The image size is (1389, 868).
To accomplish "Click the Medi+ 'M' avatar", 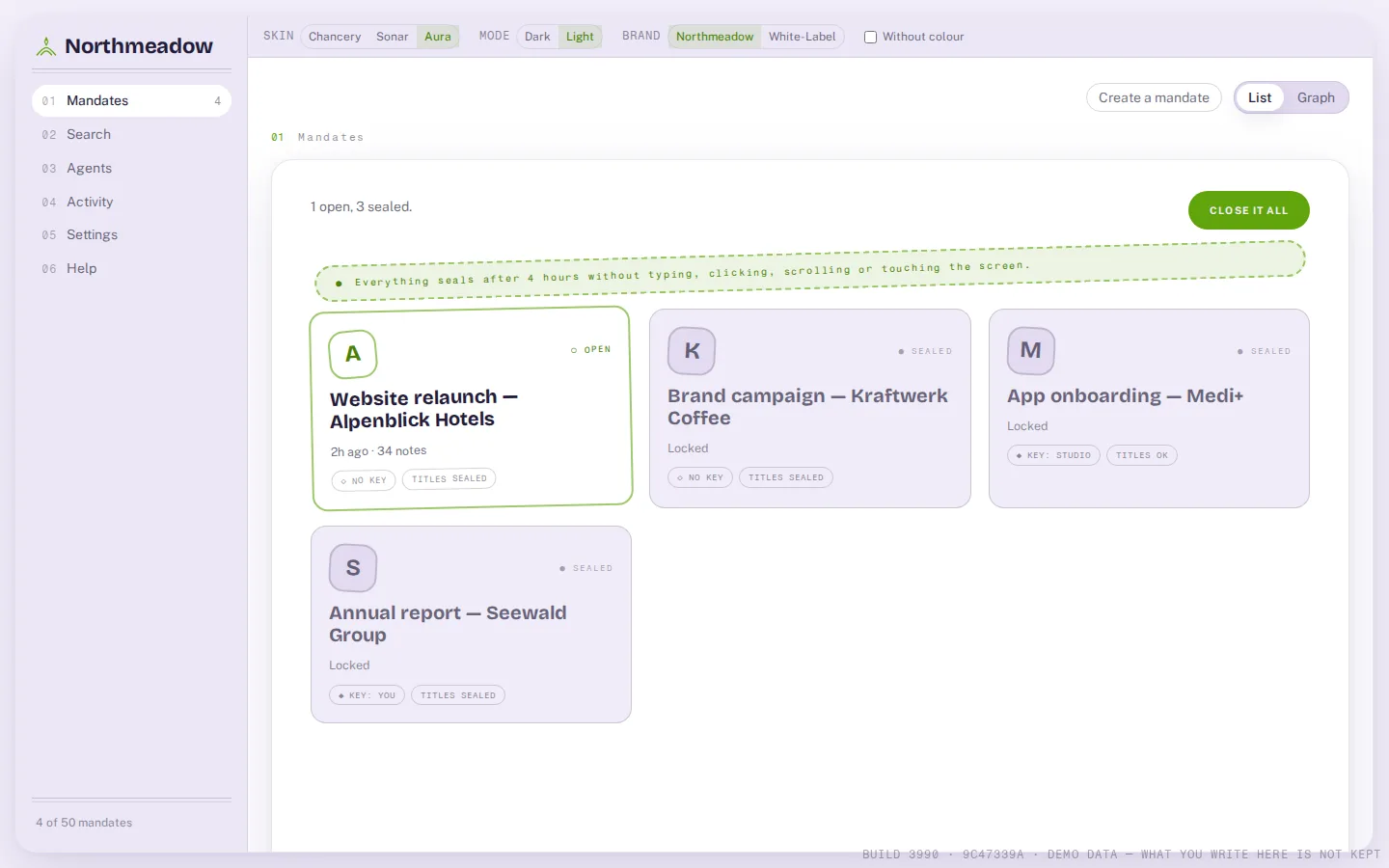I will click(1031, 351).
